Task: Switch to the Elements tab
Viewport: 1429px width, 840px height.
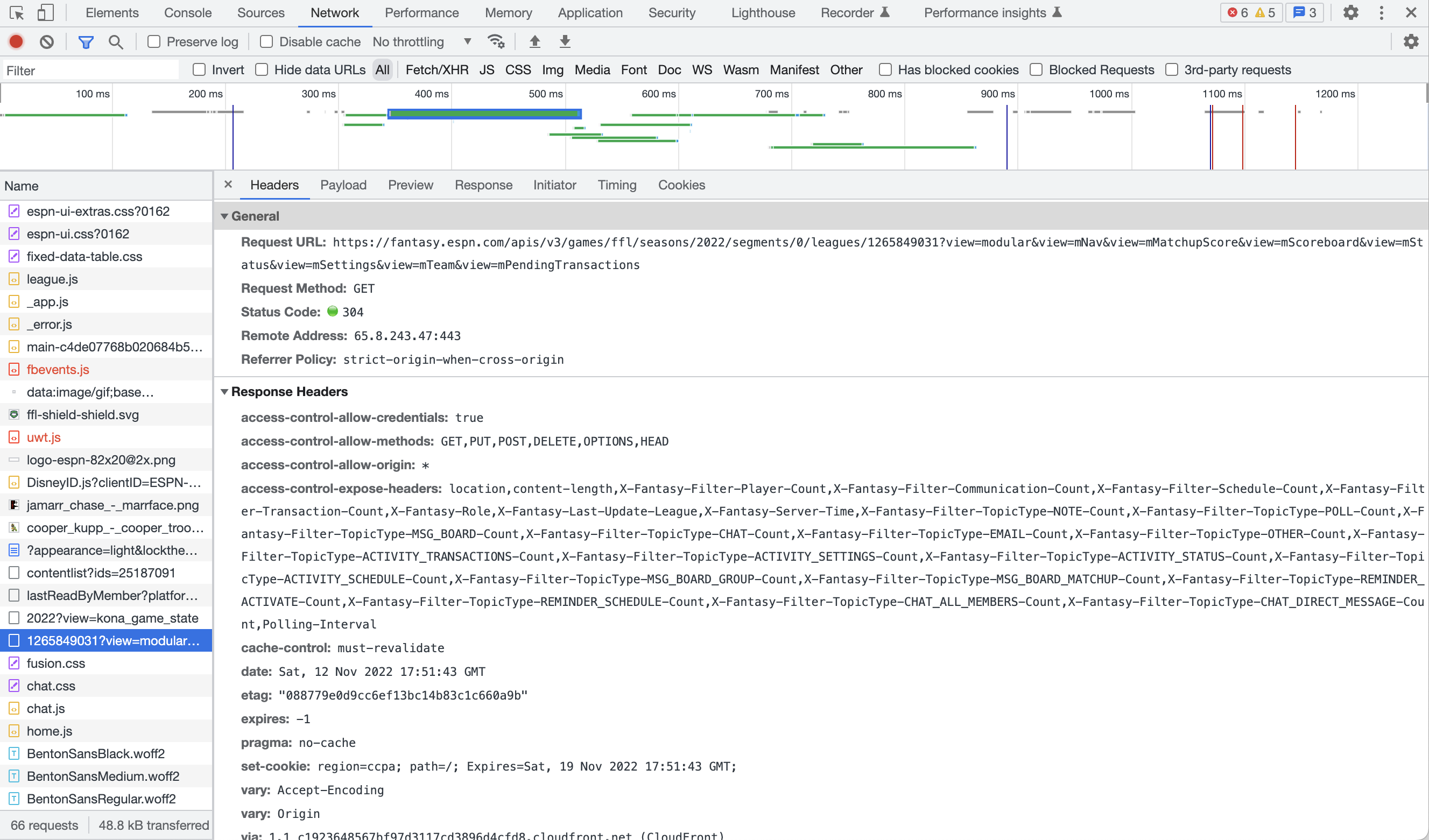Action: (112, 12)
